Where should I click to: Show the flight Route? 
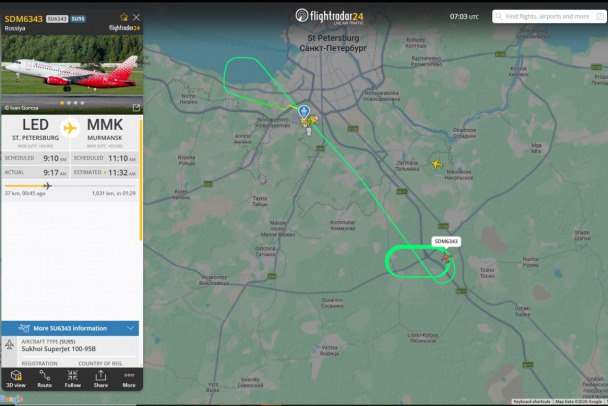(45, 379)
